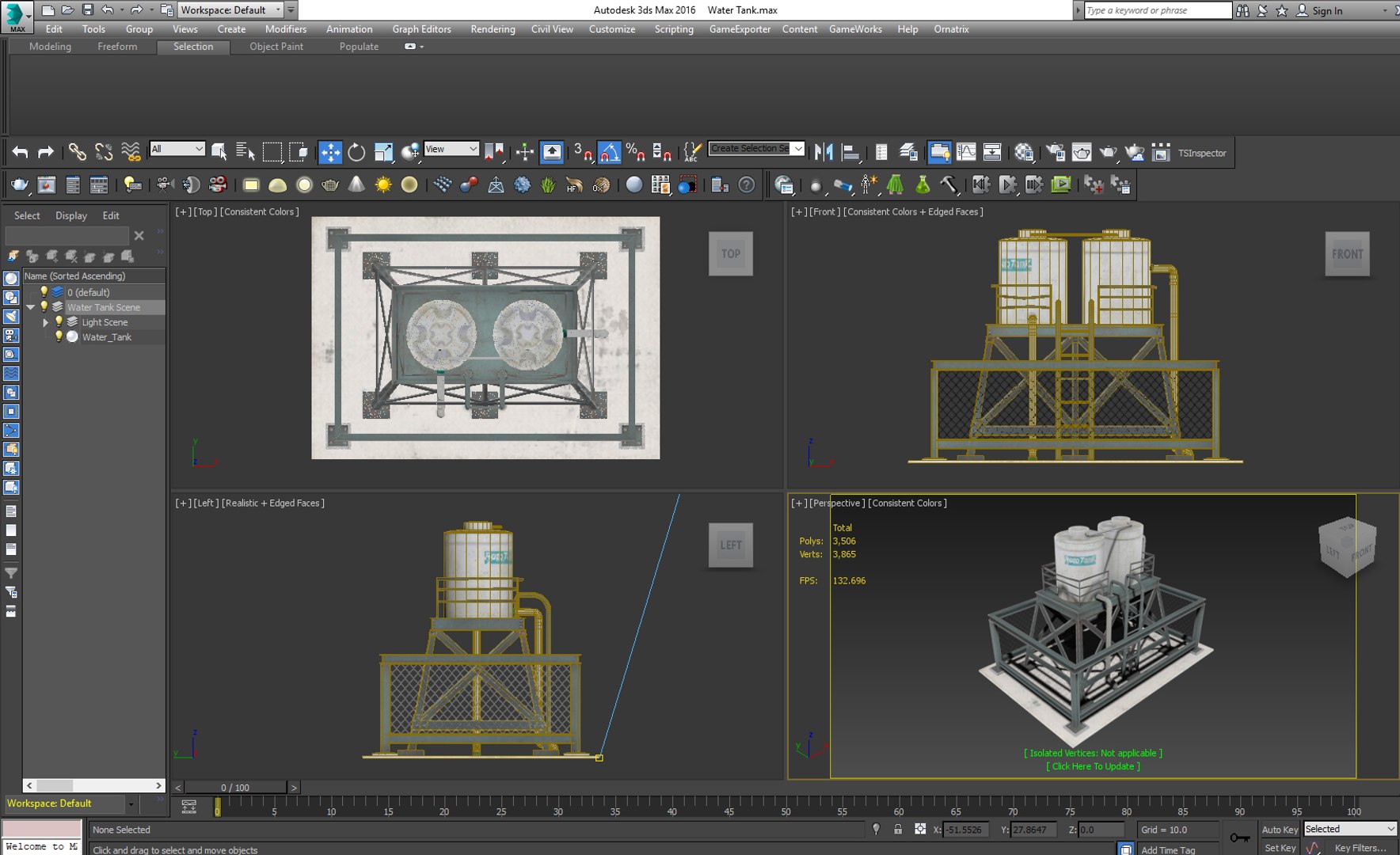
Task: Toggle visibility lightbulb of Water_Tank object
Action: coord(59,337)
